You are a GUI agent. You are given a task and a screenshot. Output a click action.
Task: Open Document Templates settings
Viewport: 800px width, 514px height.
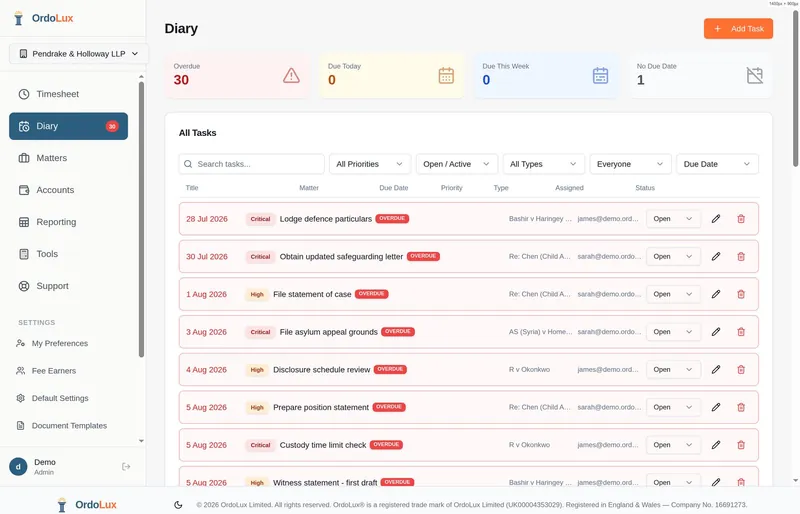pyautogui.click(x=68, y=426)
